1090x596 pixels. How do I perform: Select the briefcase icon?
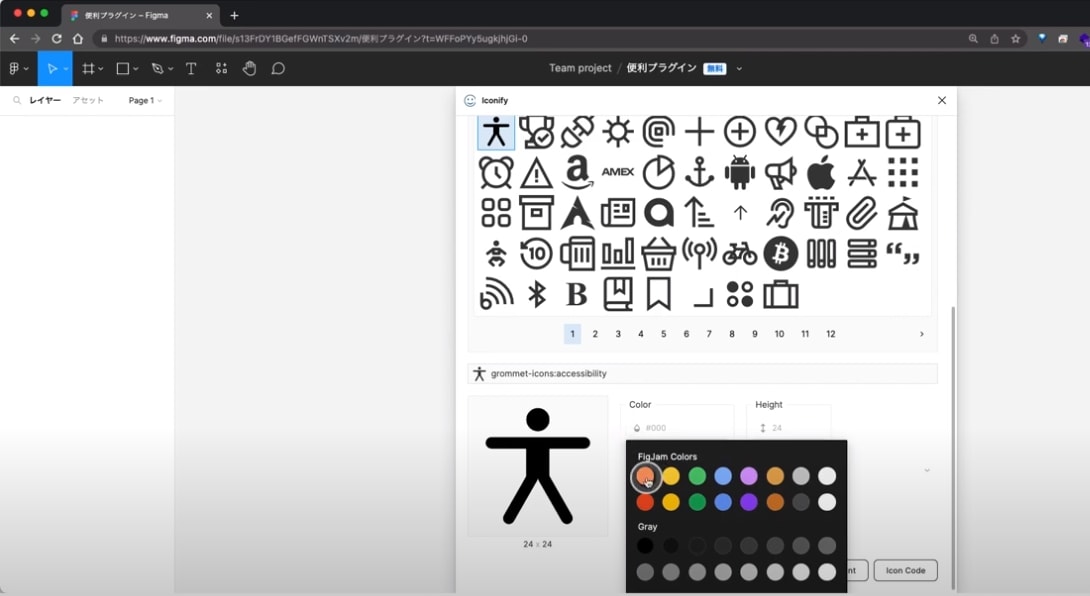pos(781,295)
